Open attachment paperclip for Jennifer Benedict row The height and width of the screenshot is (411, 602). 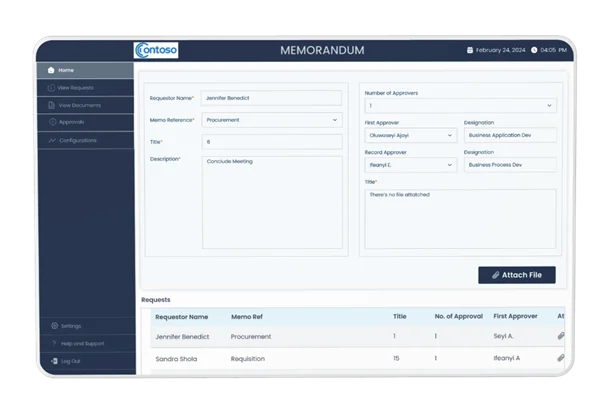pos(560,336)
